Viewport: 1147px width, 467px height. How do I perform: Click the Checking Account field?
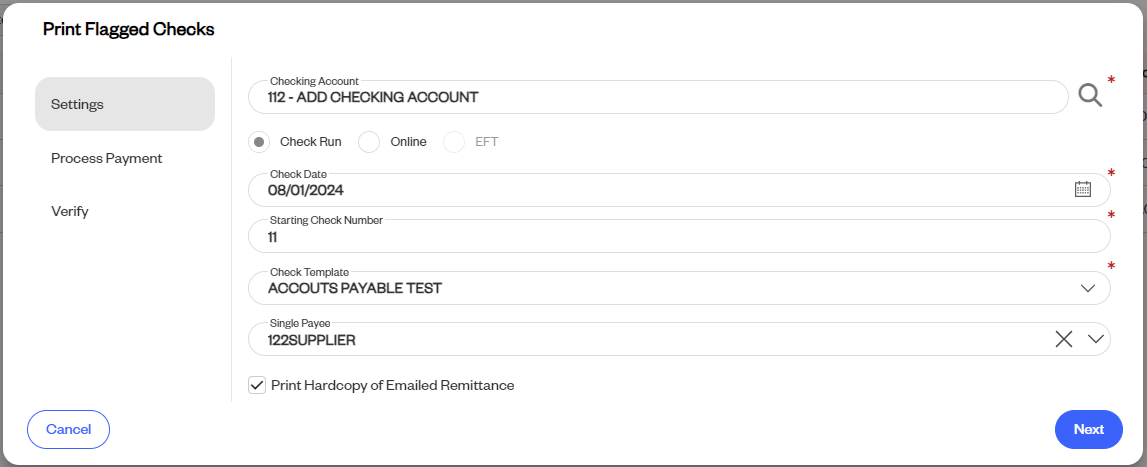click(x=658, y=97)
